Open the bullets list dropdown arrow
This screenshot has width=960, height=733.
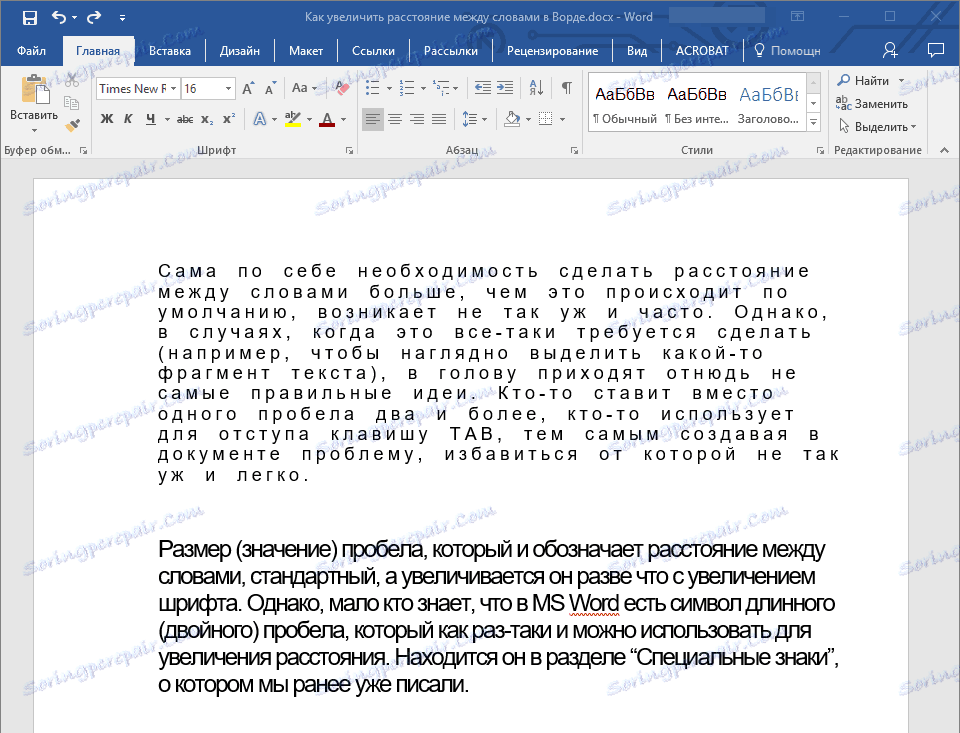pos(387,87)
